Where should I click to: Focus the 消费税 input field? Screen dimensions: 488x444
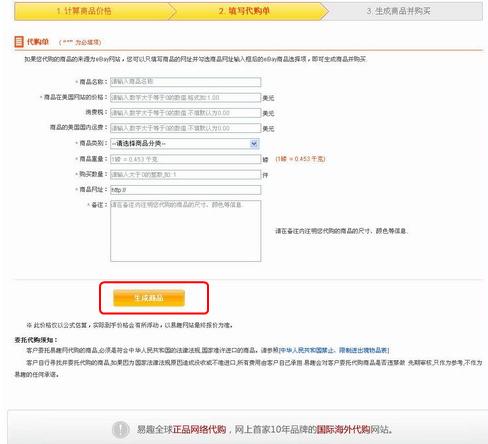point(186,113)
